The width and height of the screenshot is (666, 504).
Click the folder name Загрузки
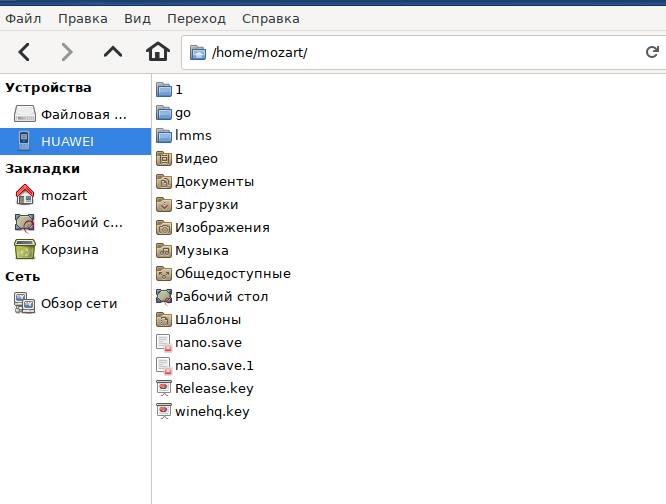(x=207, y=205)
